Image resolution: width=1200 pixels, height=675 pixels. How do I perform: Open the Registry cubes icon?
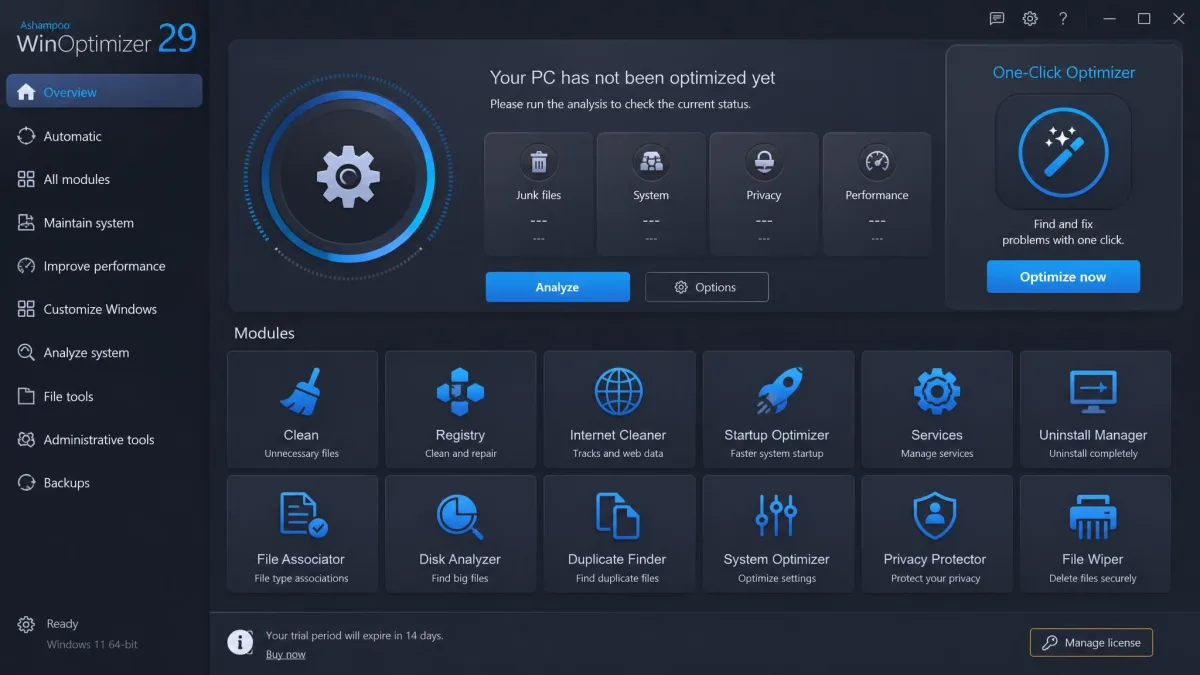tap(460, 392)
